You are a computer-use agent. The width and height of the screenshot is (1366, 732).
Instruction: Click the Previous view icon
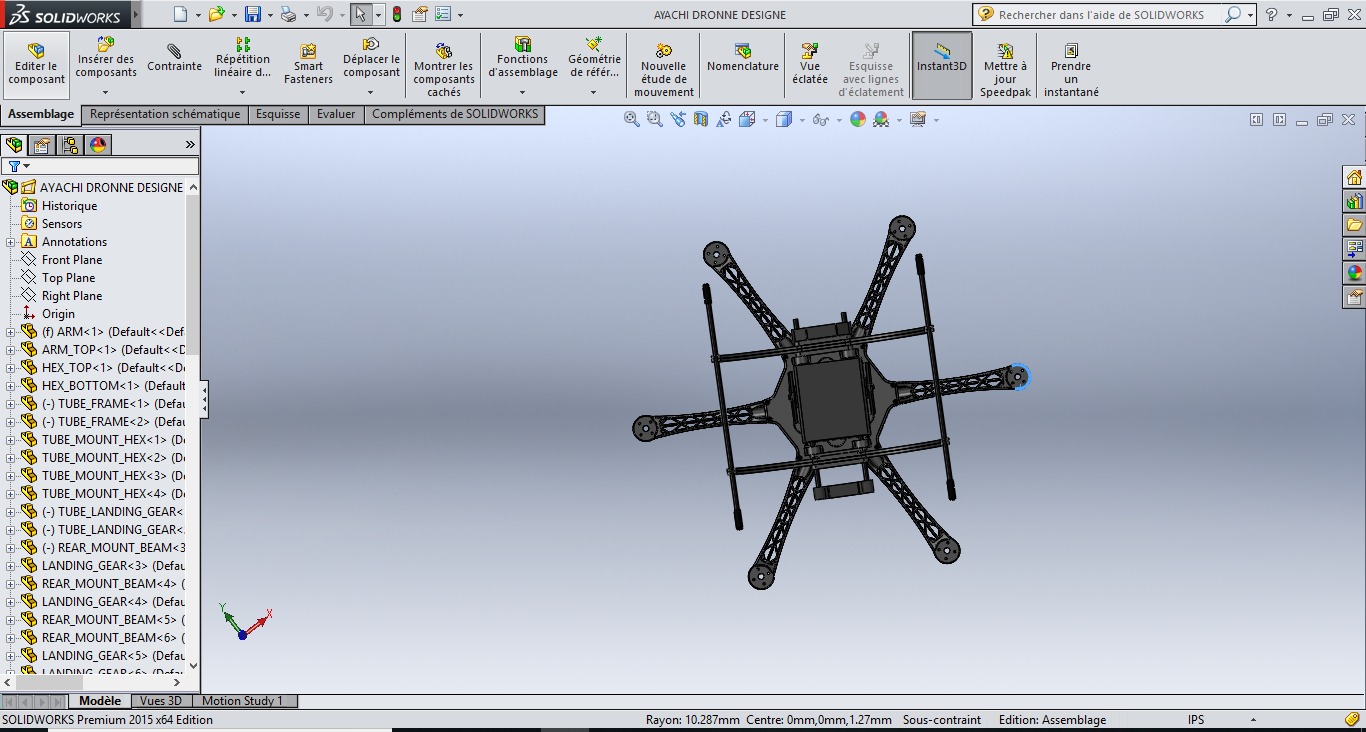point(678,119)
